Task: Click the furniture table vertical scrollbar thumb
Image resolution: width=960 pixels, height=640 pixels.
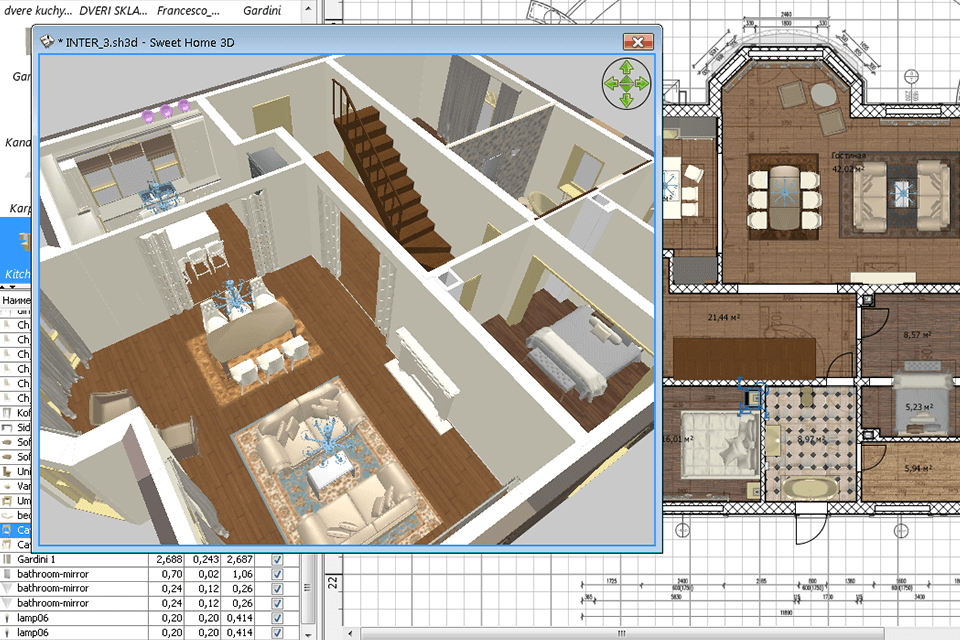Action: [x=308, y=588]
